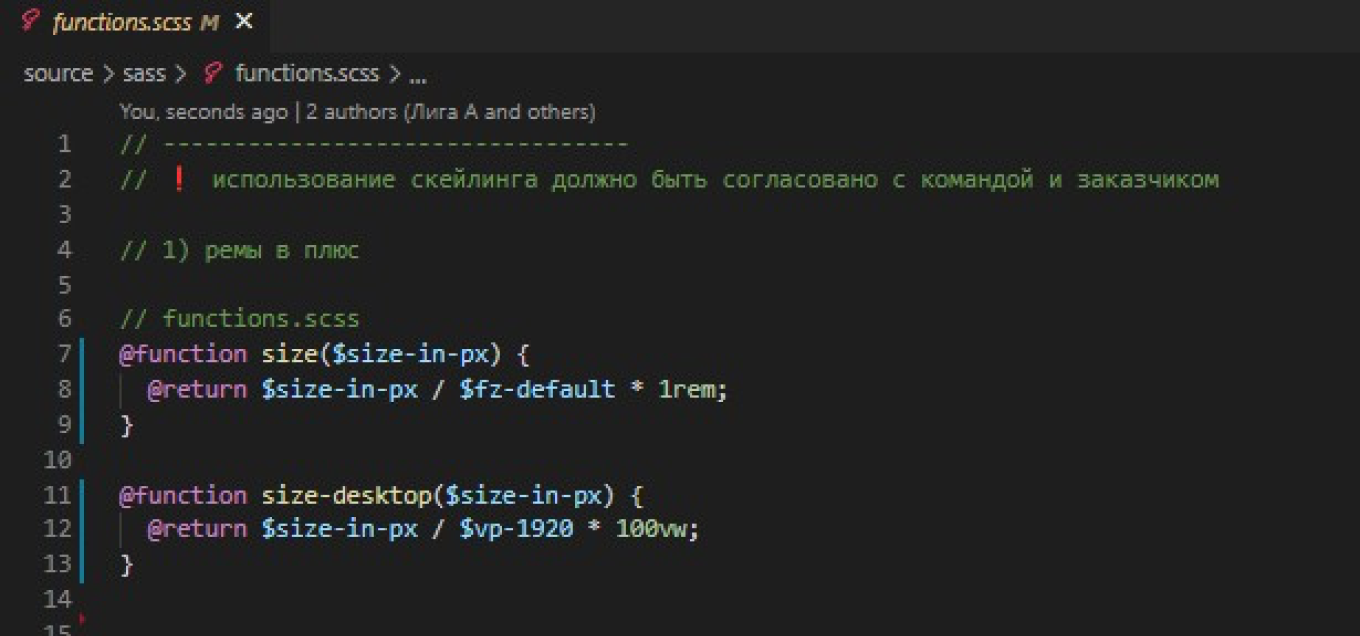Click line number 2 in the gutter
1360x636 pixels.
pos(65,180)
